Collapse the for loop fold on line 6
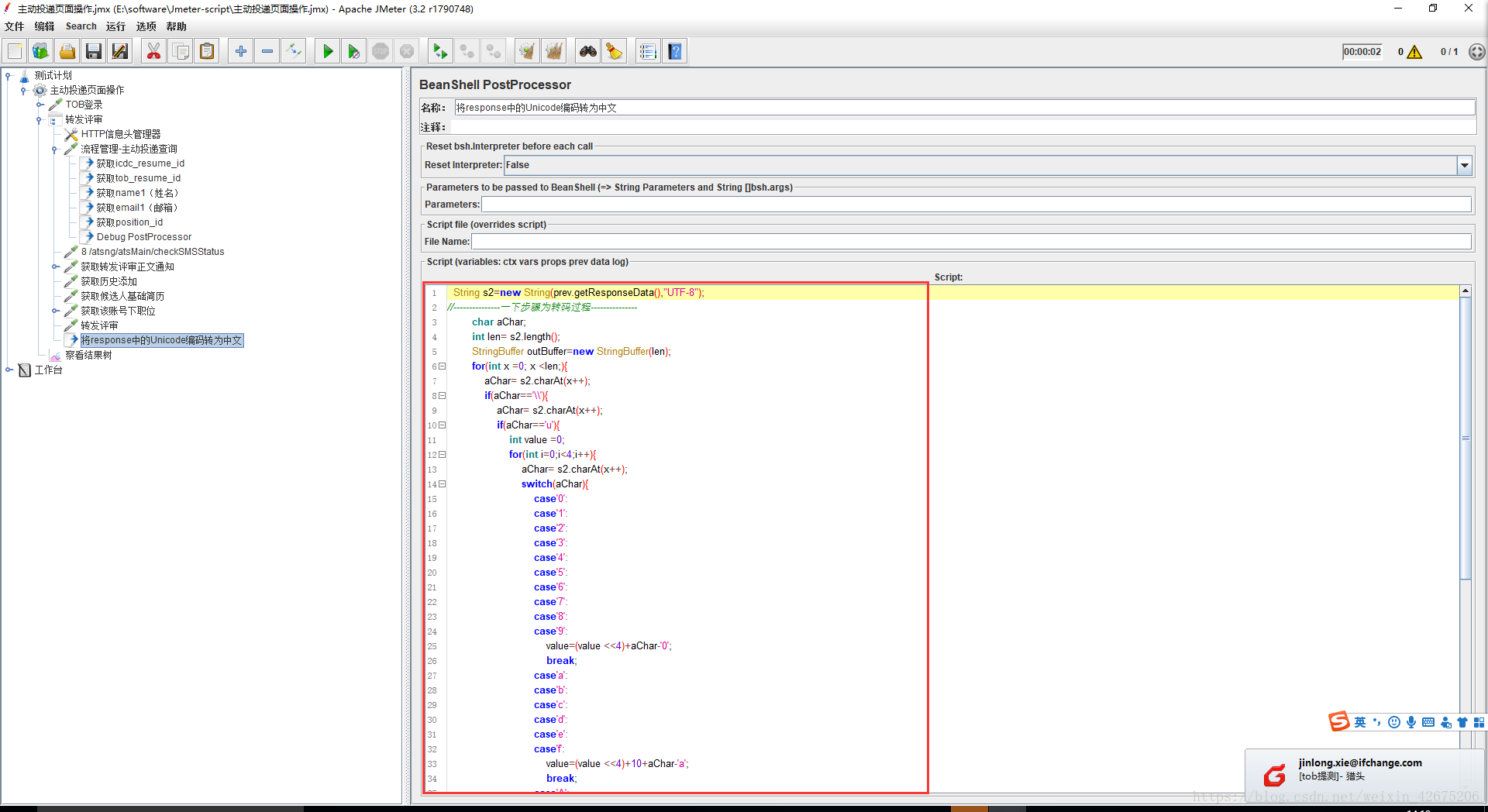The image size is (1488, 812). point(443,366)
